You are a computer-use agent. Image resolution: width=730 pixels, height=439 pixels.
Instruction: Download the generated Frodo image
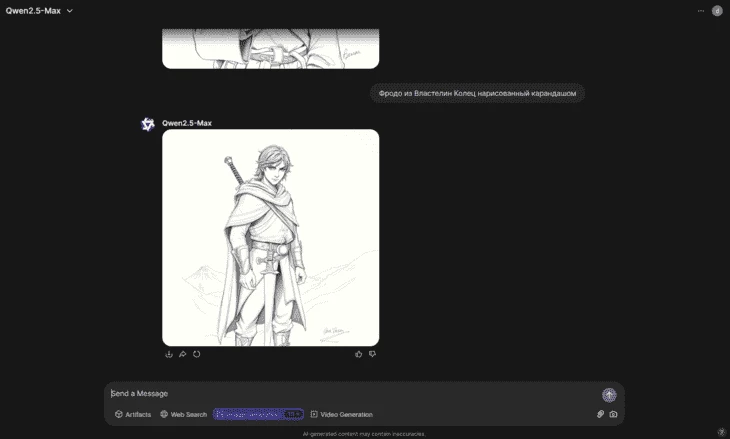[169, 354]
